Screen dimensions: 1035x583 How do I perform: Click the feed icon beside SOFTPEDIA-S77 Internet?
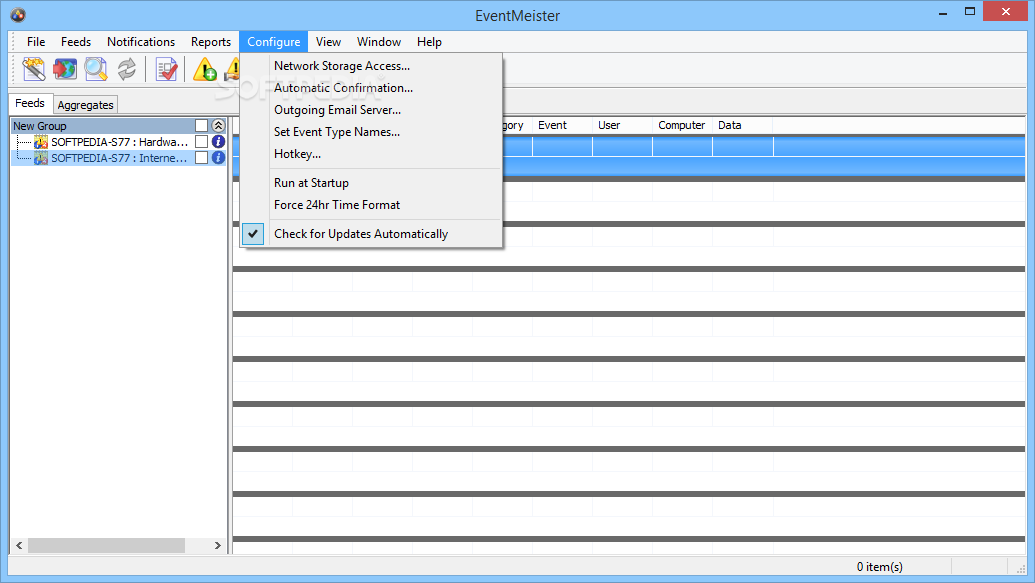point(41,158)
